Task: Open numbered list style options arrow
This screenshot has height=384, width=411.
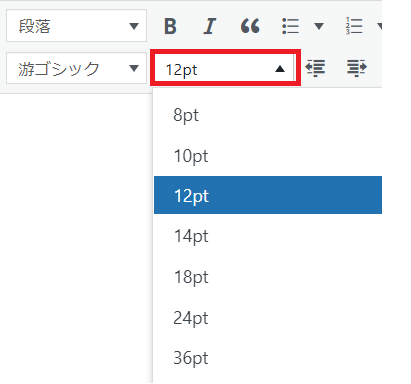Action: (379, 26)
